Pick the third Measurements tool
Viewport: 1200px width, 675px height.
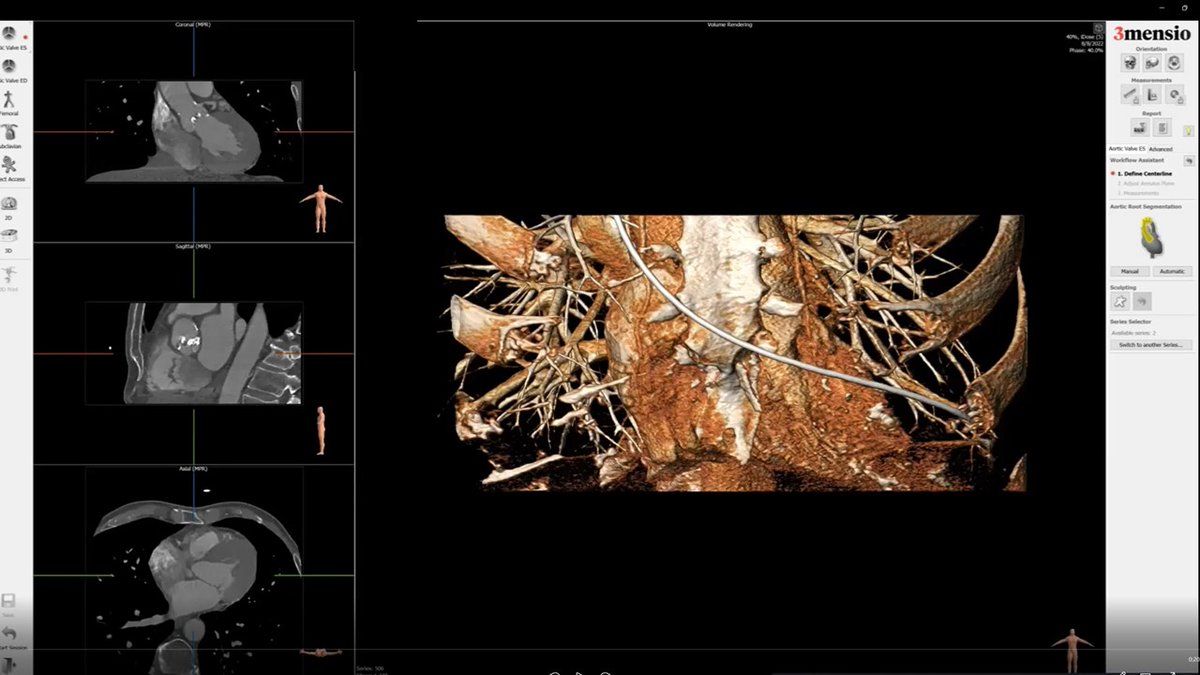1174,95
